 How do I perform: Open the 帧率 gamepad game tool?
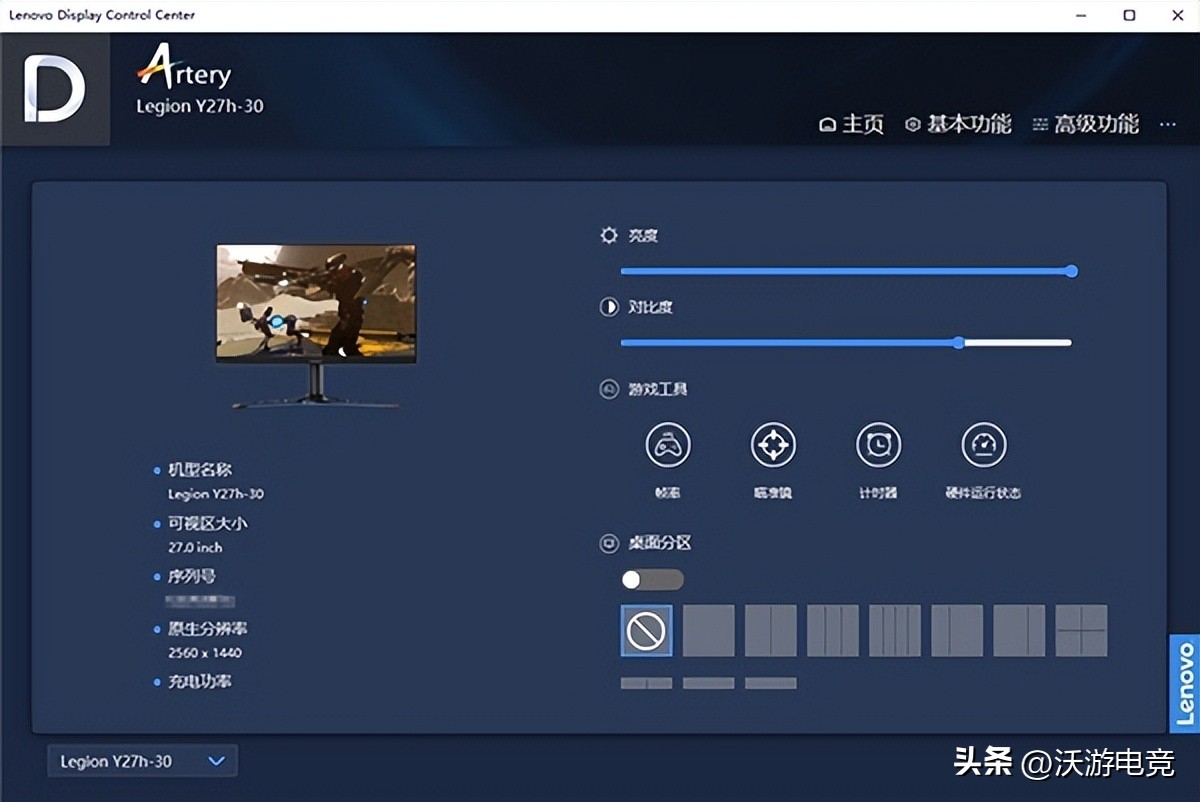[668, 445]
